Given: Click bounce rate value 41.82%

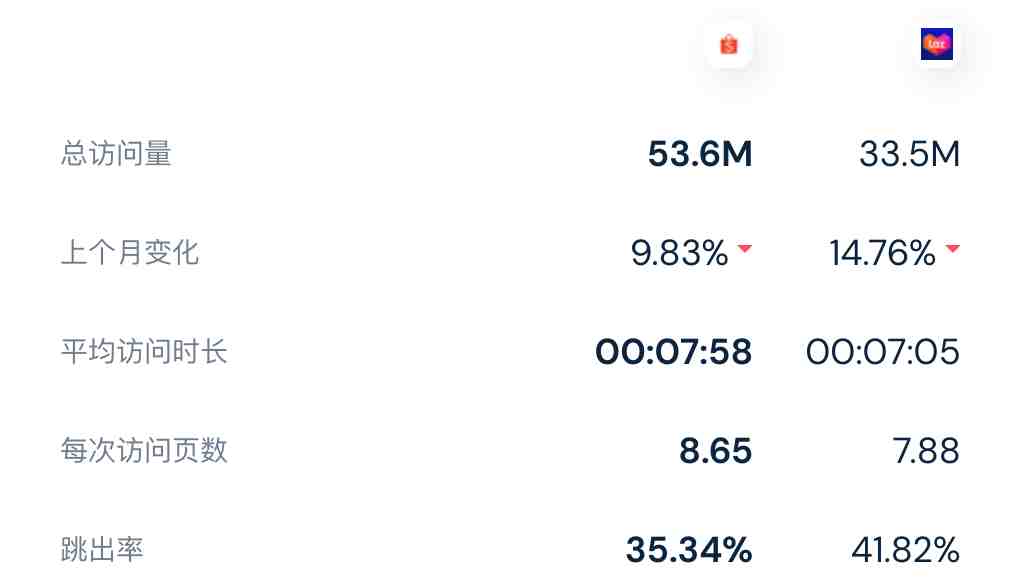Looking at the screenshot, I should pos(905,550).
